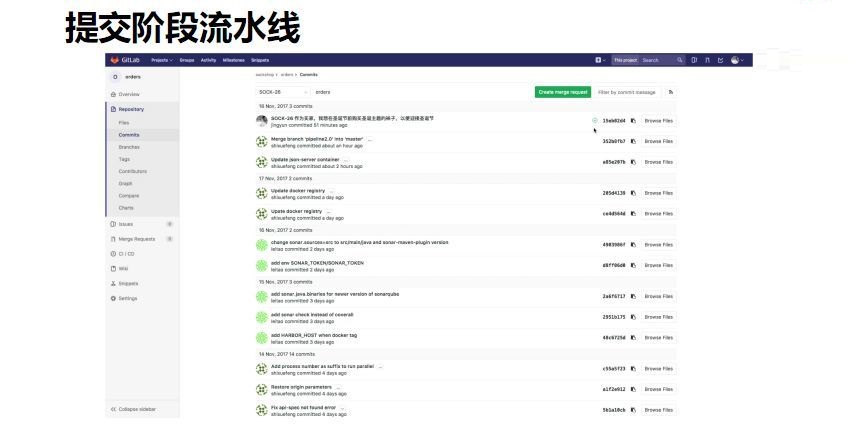Click copy icon beside SHA c55a5f23
This screenshot has height=433, width=860.
click(632, 368)
